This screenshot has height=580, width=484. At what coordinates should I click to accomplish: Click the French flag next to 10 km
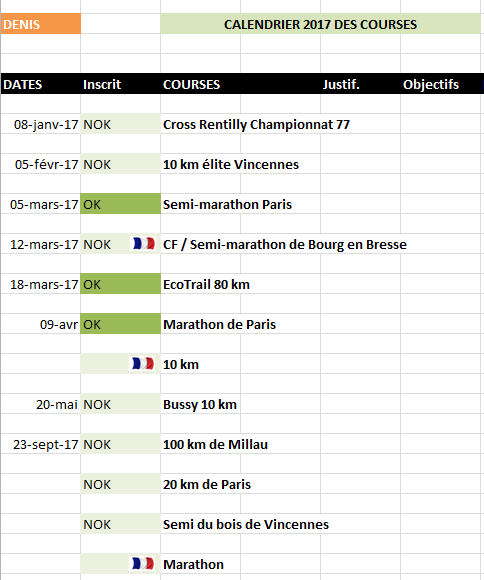(x=144, y=363)
